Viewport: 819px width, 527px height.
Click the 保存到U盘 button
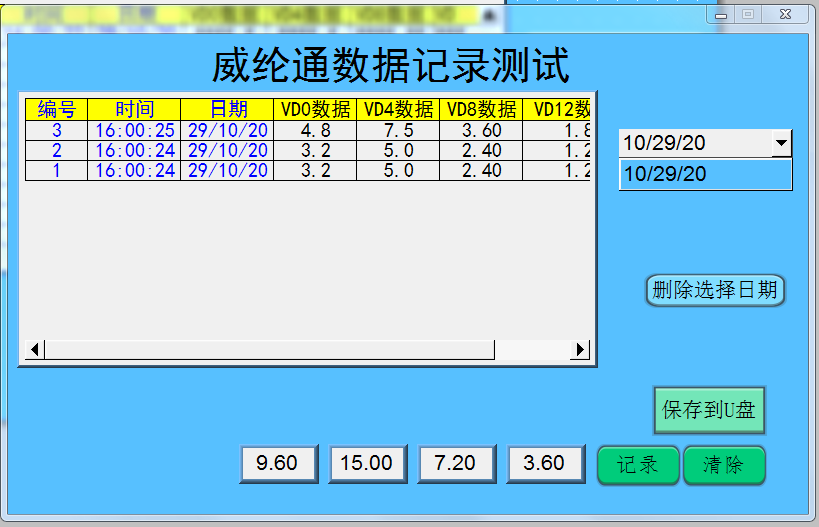(x=709, y=410)
